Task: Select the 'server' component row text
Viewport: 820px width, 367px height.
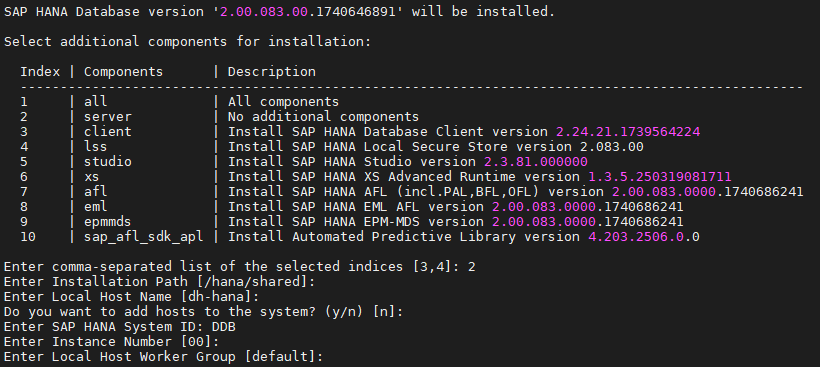Action: [x=108, y=117]
